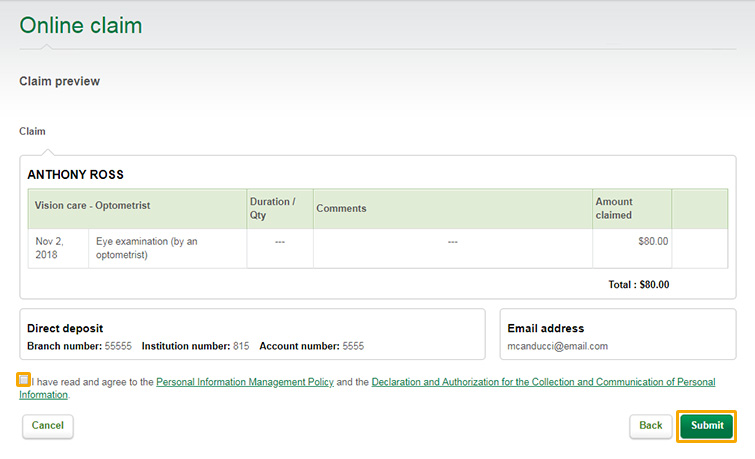Tick the 'I have read and agree' checkbox
Image resolution: width=755 pixels, height=459 pixels.
(x=24, y=380)
